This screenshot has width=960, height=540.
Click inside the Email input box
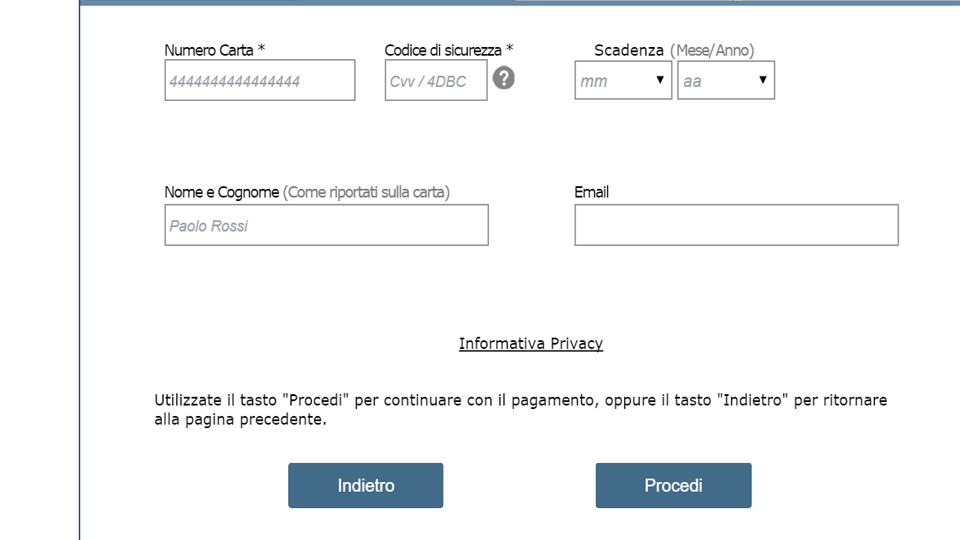(x=737, y=225)
